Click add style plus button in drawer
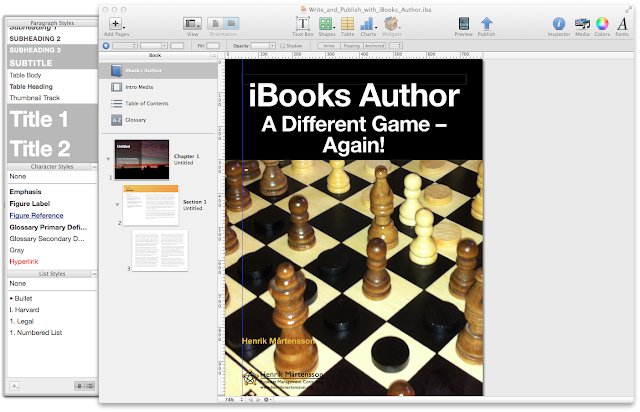The image size is (640, 412). click(x=15, y=386)
